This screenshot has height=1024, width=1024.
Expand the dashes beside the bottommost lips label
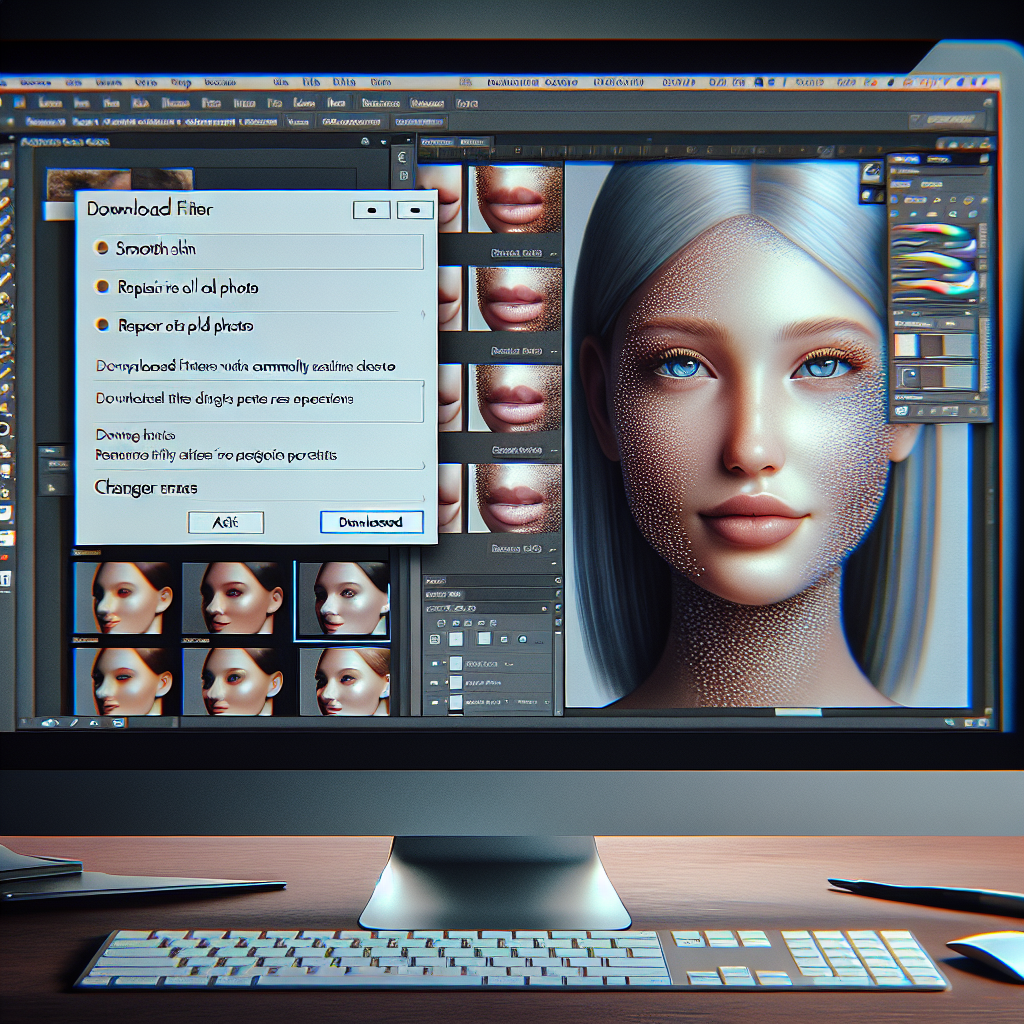click(x=553, y=549)
